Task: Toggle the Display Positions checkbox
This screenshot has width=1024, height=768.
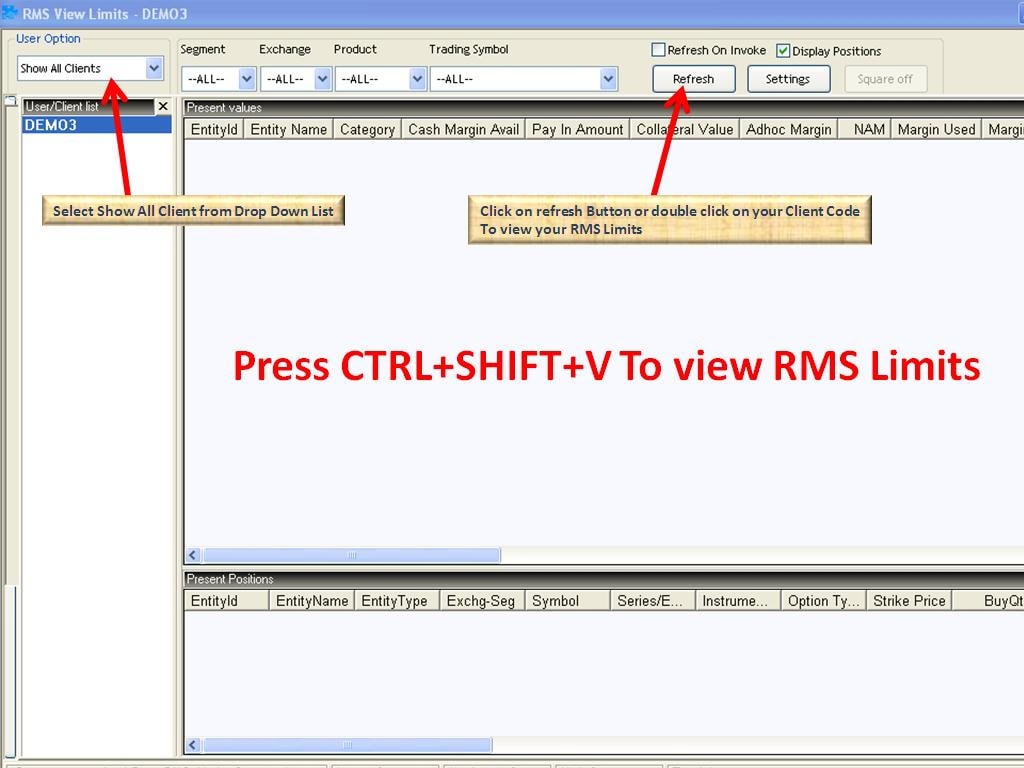Action: [x=783, y=50]
